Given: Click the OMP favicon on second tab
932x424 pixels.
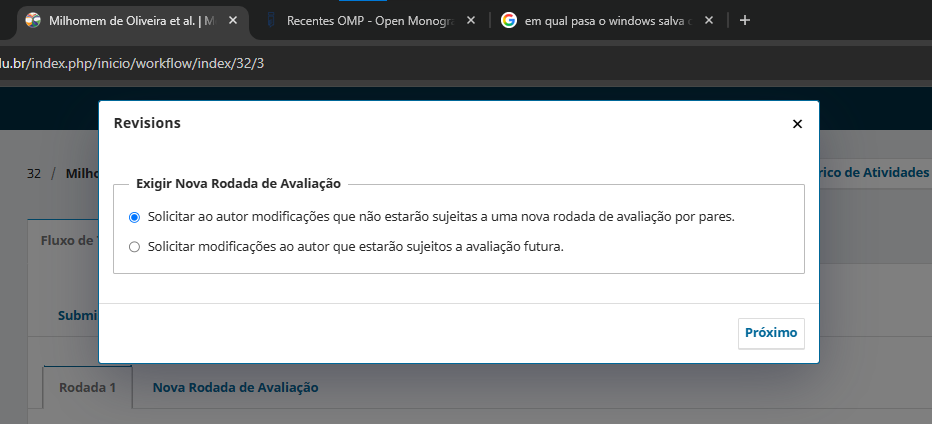Looking at the screenshot, I should click(x=272, y=20).
